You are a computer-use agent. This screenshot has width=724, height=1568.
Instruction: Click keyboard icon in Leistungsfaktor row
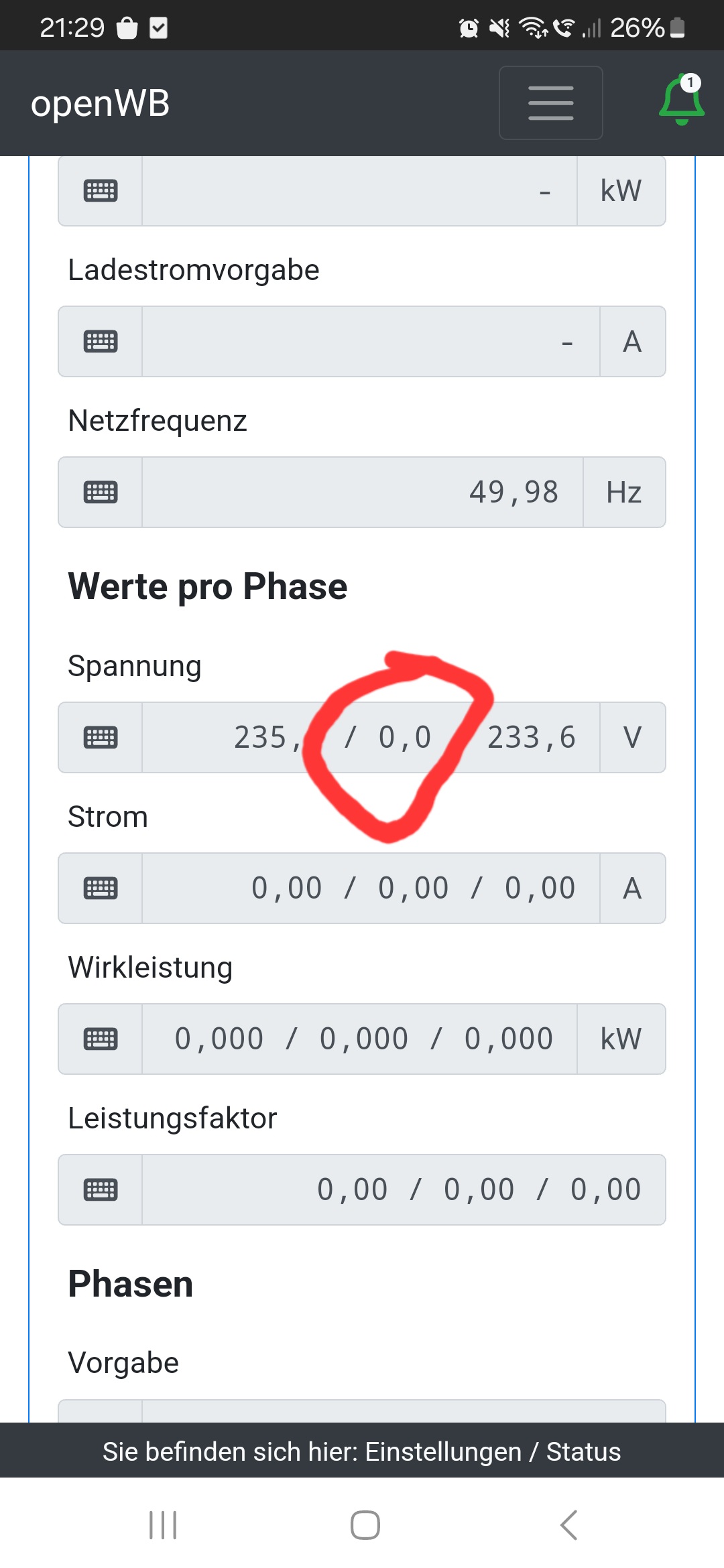pos(101,1190)
